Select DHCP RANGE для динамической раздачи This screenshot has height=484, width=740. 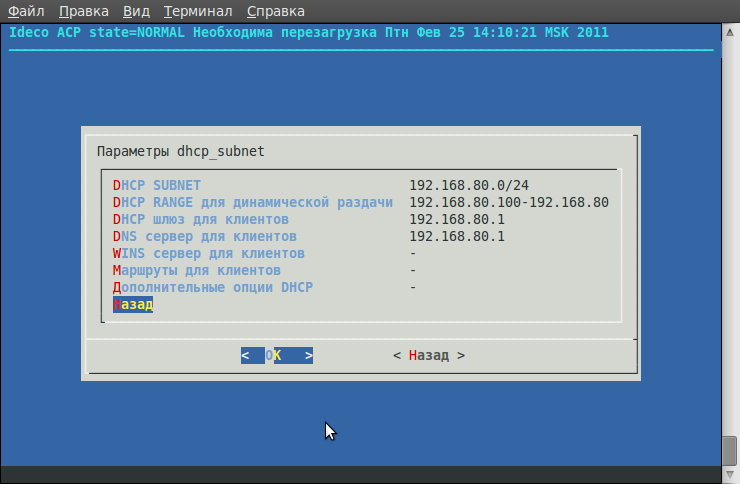[x=252, y=202]
